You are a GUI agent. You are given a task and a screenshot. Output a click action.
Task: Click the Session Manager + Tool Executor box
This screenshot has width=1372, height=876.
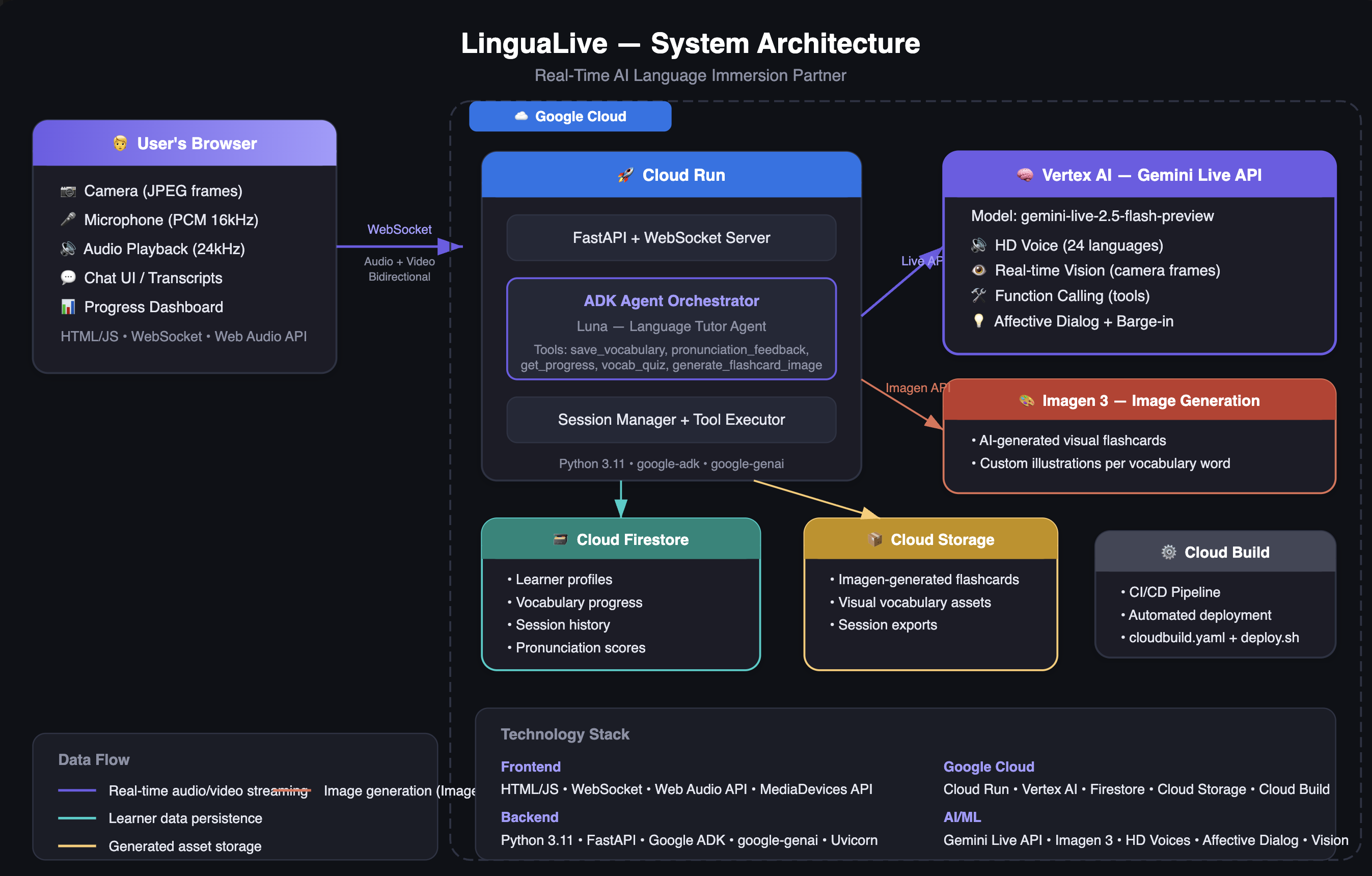point(671,420)
